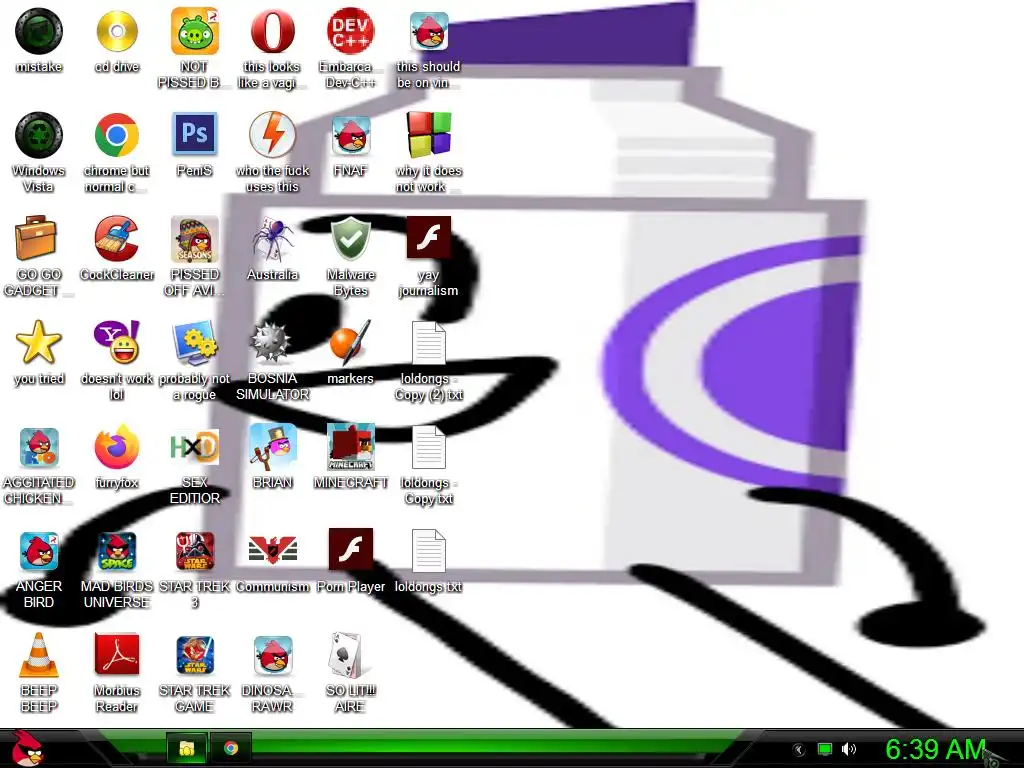Open the 'markers' desktop icon
Viewport: 1024px width, 768px height.
351,343
